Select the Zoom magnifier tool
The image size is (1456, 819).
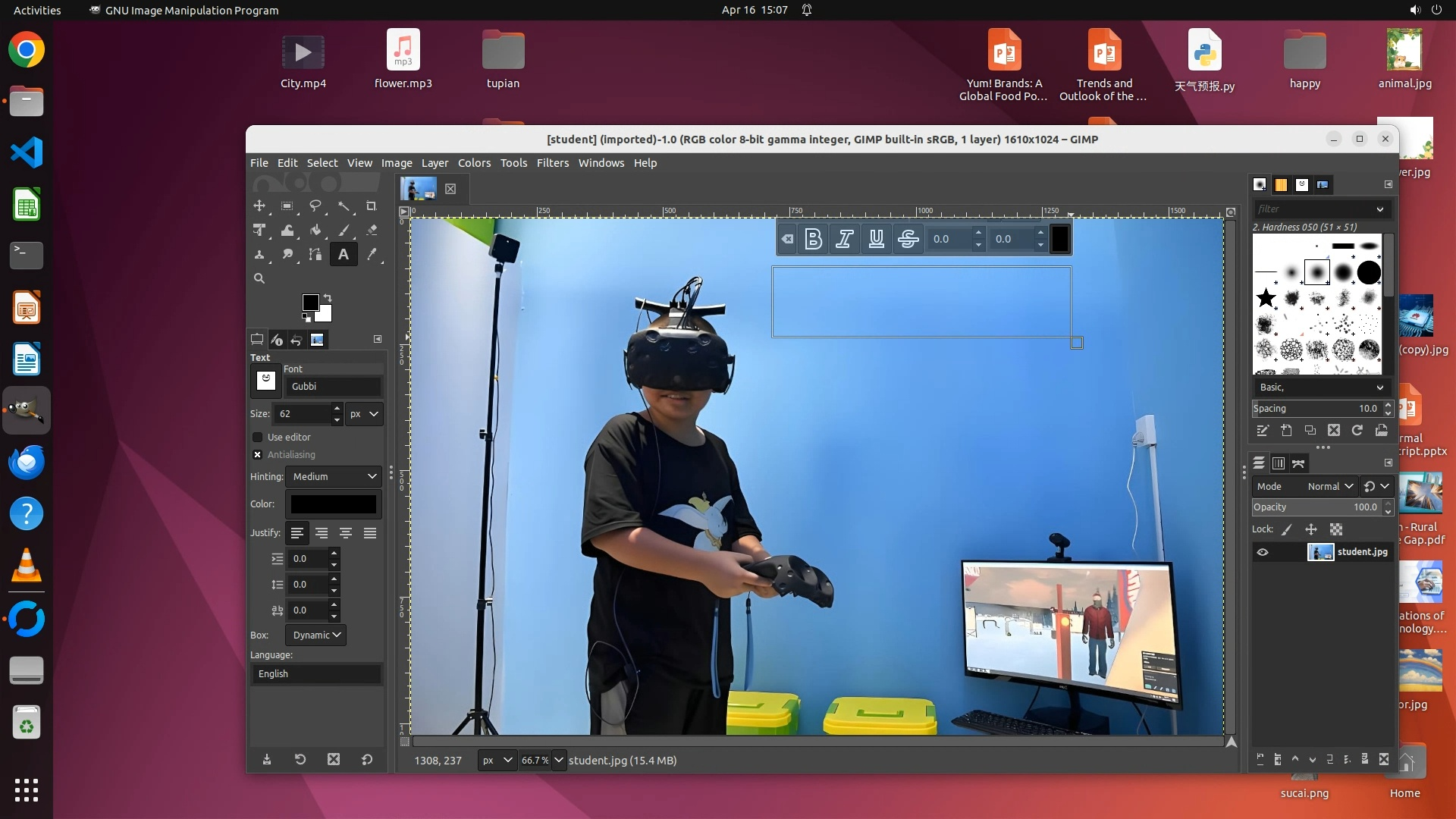click(259, 279)
